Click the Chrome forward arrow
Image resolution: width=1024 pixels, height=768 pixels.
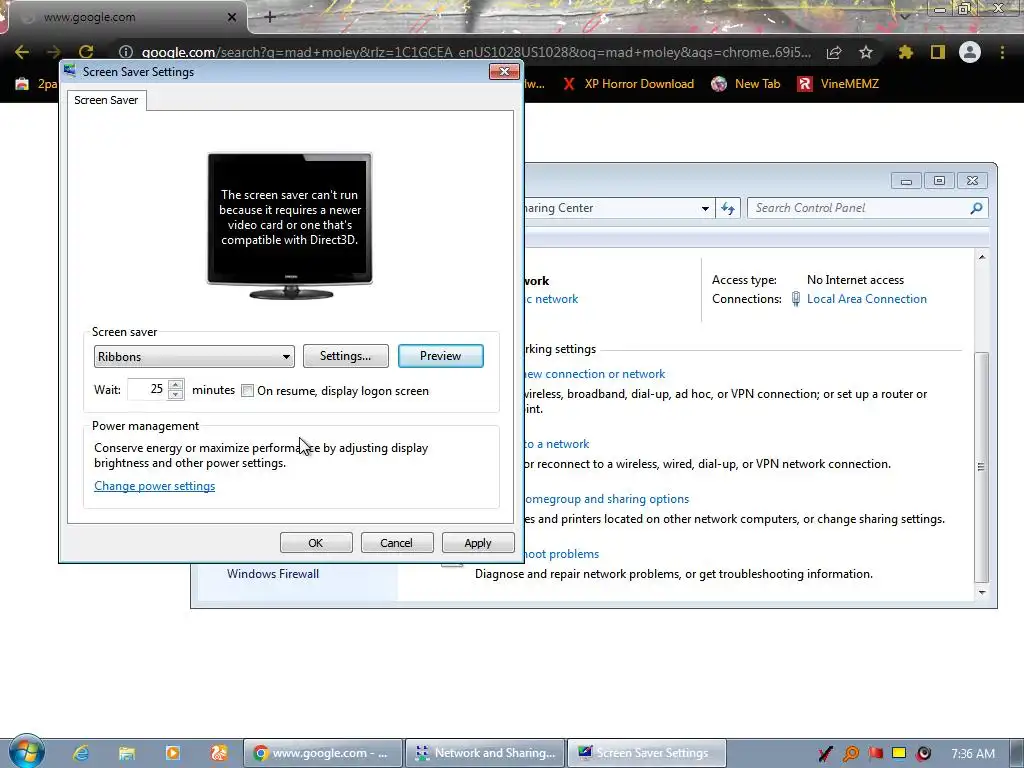click(54, 52)
